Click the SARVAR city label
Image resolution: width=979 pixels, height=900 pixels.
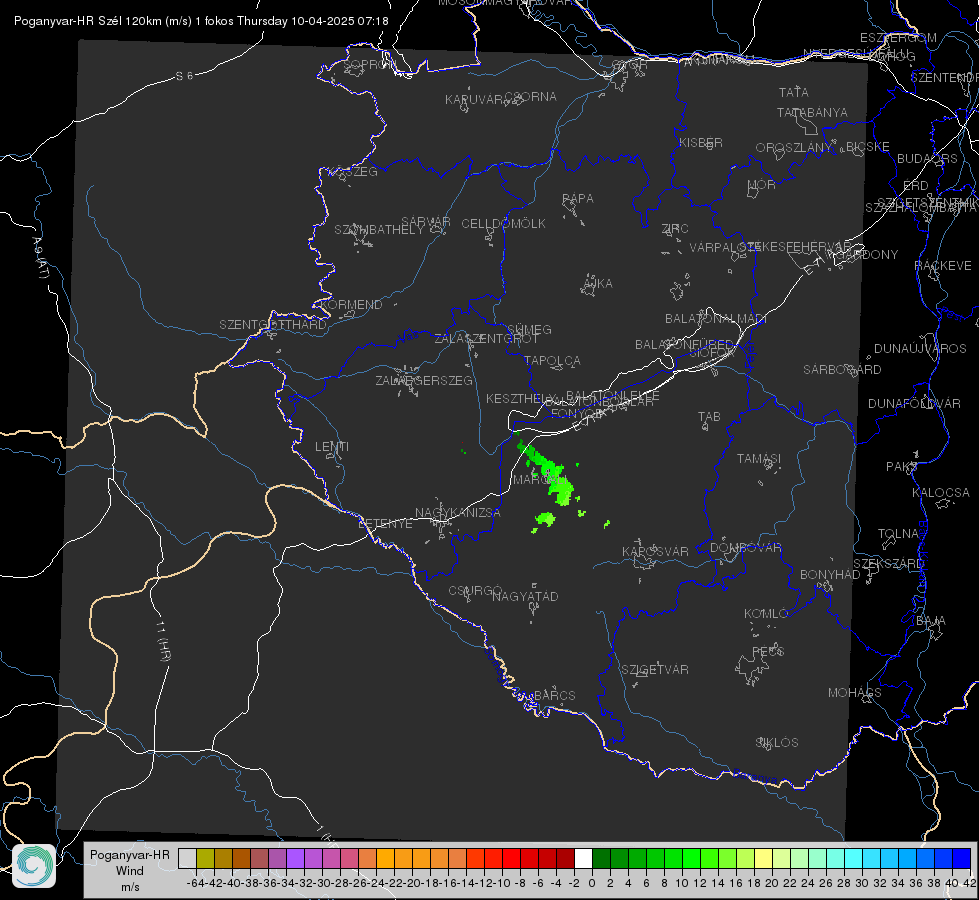click(x=426, y=222)
